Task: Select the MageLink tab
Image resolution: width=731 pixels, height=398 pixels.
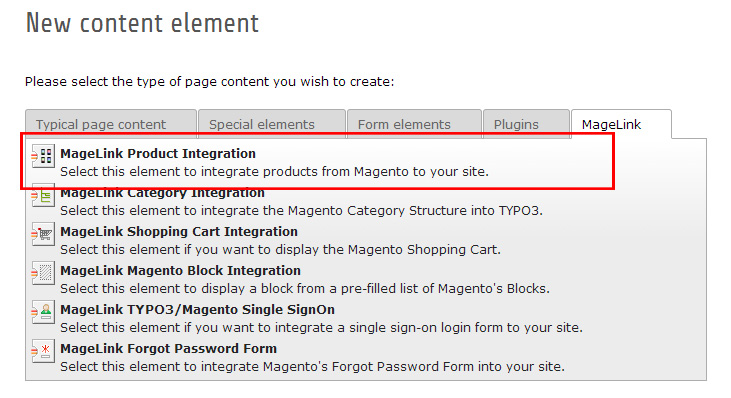Action: 621,124
